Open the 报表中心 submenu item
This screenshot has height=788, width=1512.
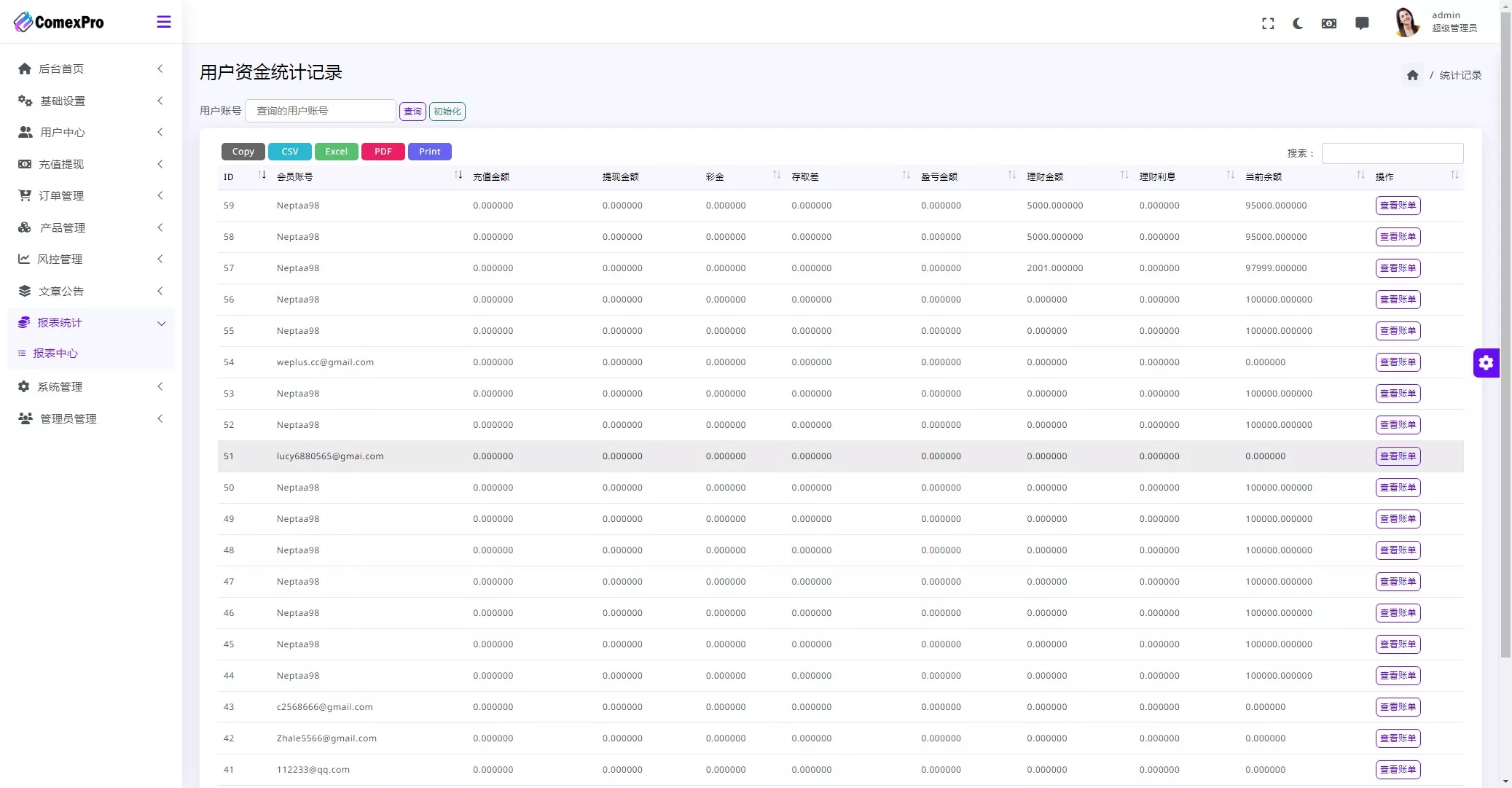pos(55,354)
